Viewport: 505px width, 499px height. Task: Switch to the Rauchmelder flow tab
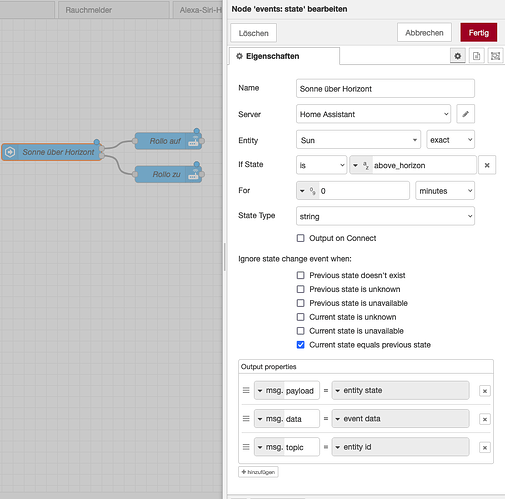[88, 10]
